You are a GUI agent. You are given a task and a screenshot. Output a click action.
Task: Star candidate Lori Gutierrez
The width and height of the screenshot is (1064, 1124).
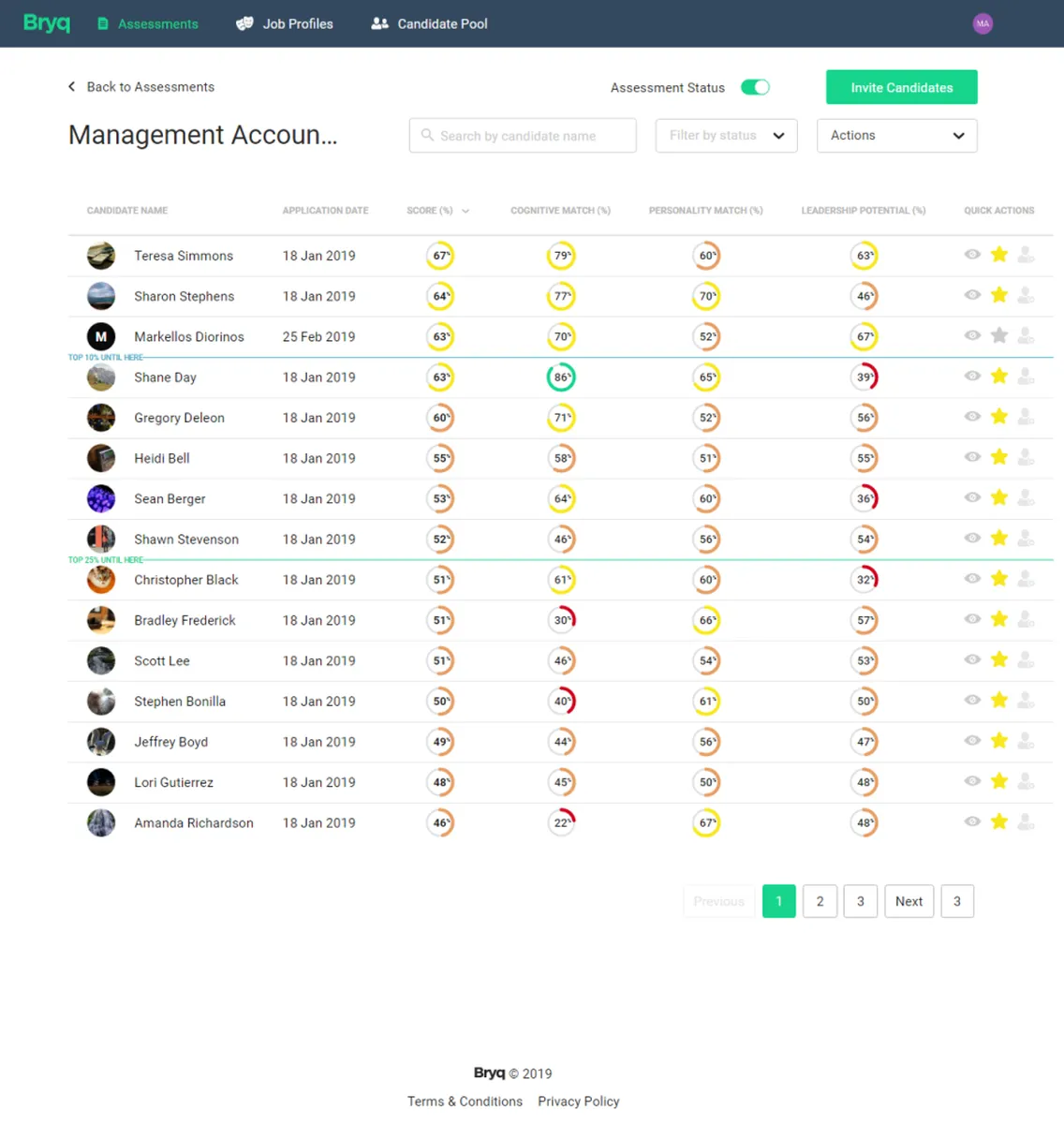999,780
